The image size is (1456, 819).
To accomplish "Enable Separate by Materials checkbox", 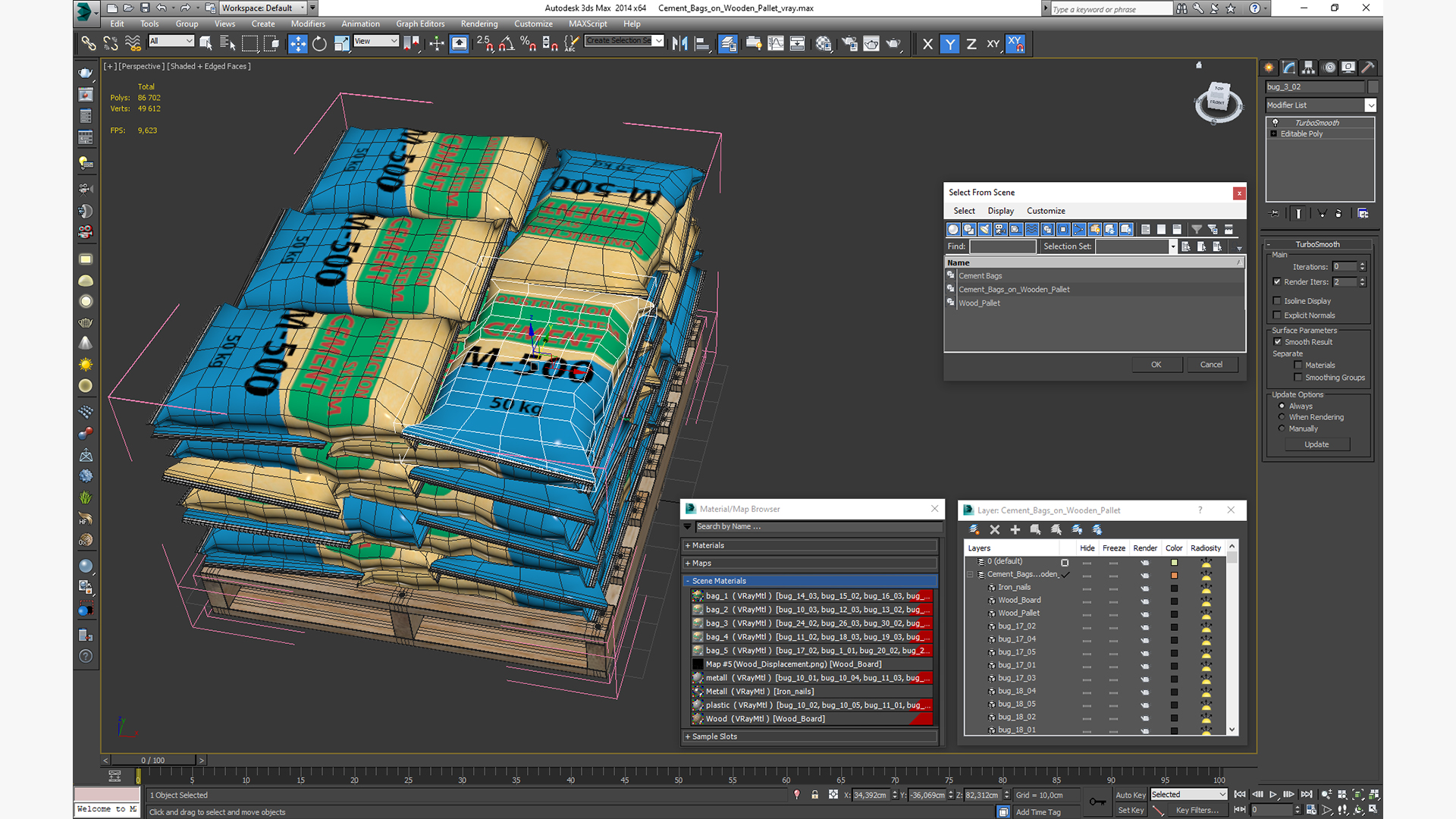I will coord(1298,366).
